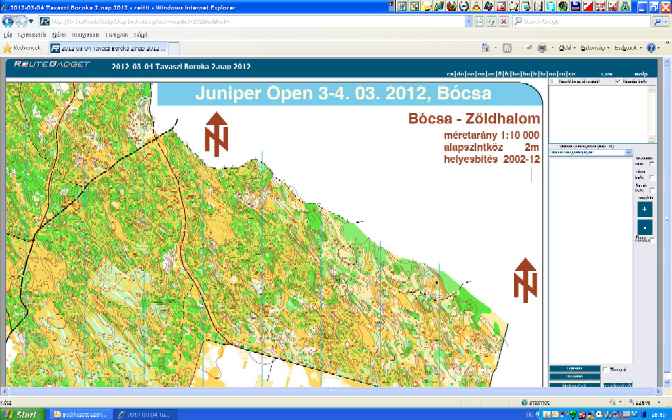Click the URL address bar field
Image resolution: width=672 pixels, height=420 pixels.
click(252, 21)
